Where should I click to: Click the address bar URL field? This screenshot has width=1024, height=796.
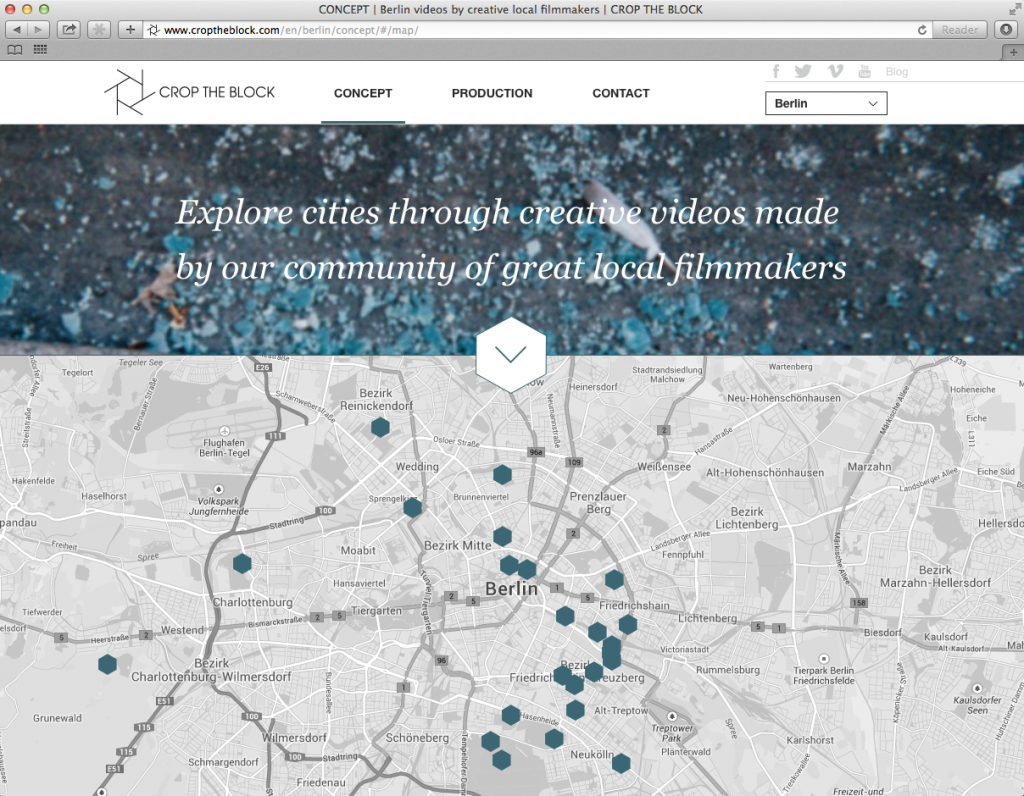tap(529, 30)
